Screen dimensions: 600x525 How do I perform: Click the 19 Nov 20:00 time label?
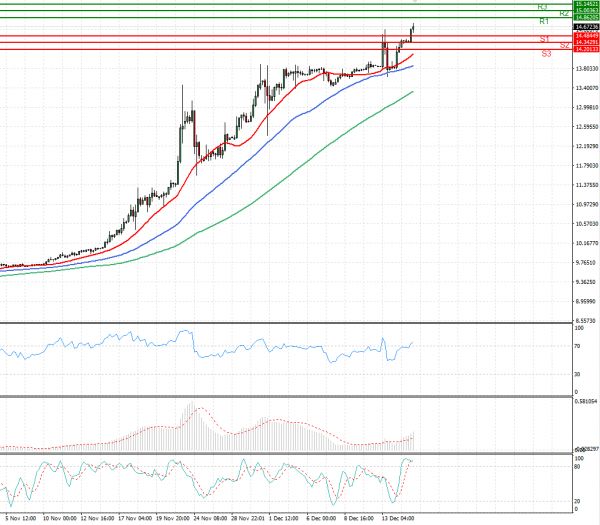(173, 518)
